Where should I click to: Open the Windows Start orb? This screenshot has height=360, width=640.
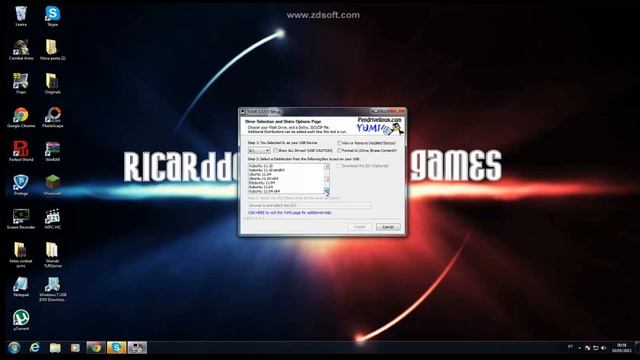(14, 348)
